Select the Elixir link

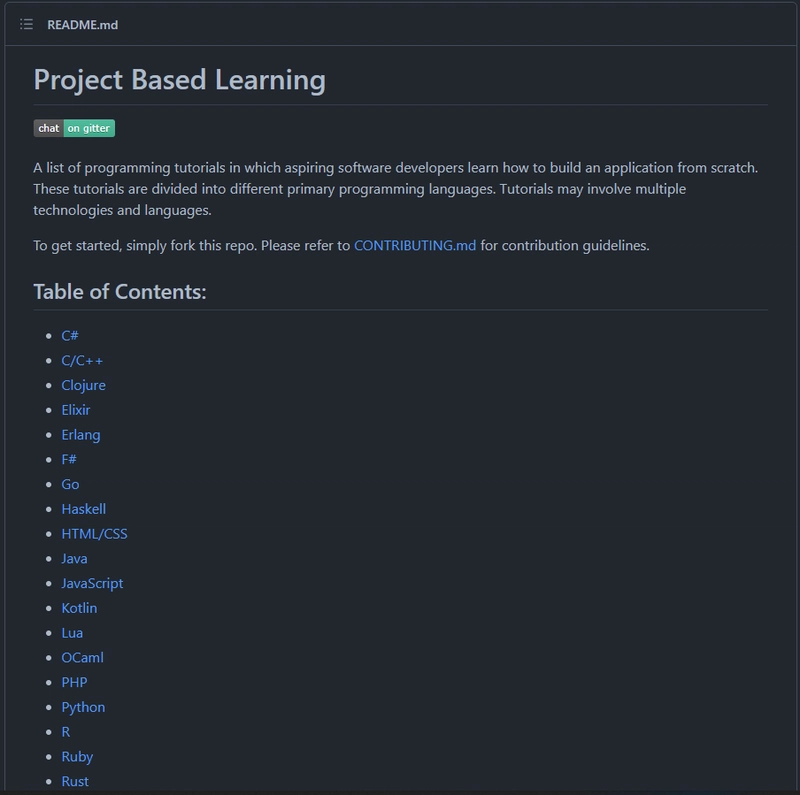click(x=76, y=410)
